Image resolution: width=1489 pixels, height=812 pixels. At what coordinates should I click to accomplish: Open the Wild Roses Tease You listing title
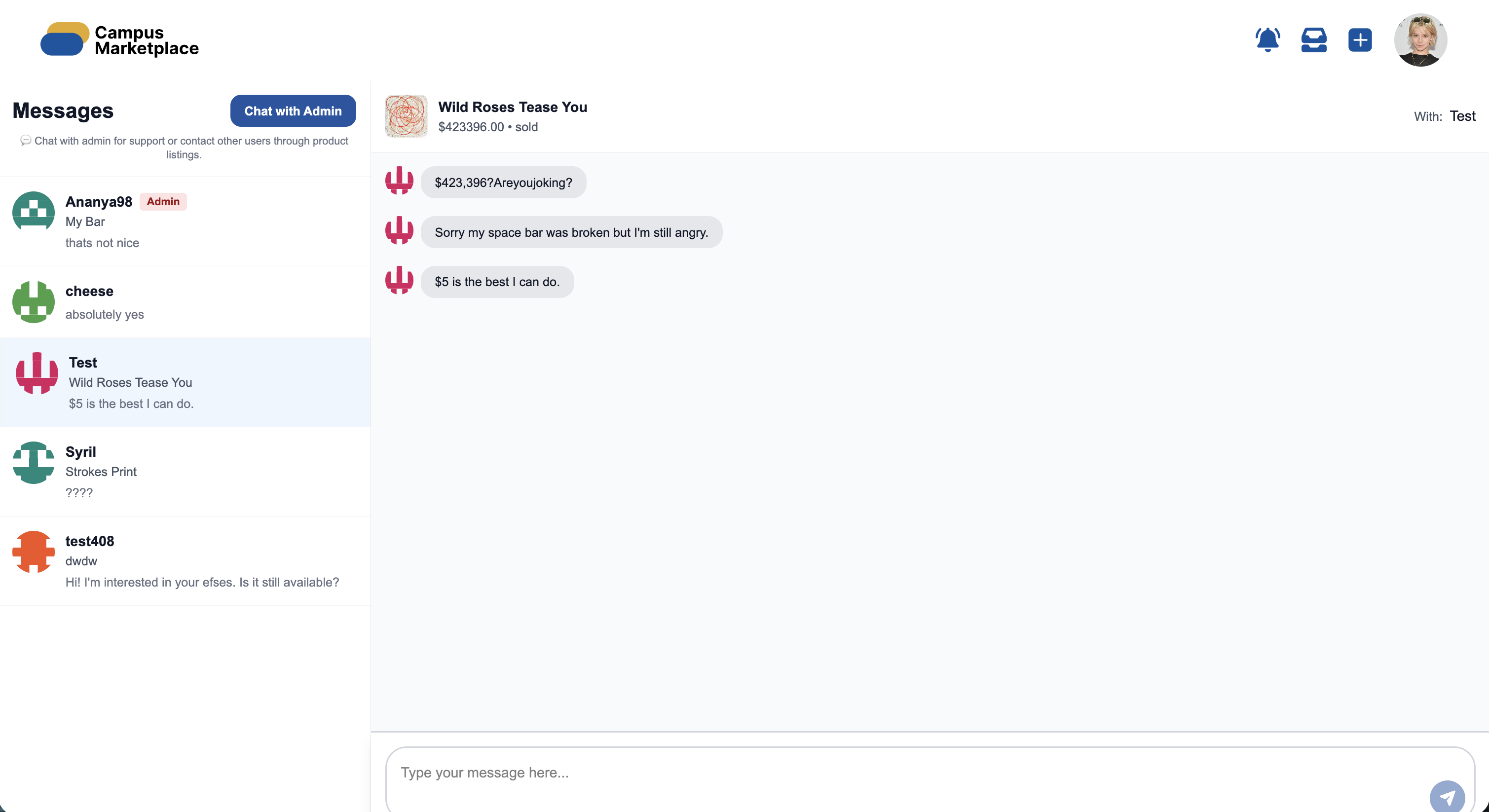pos(512,107)
